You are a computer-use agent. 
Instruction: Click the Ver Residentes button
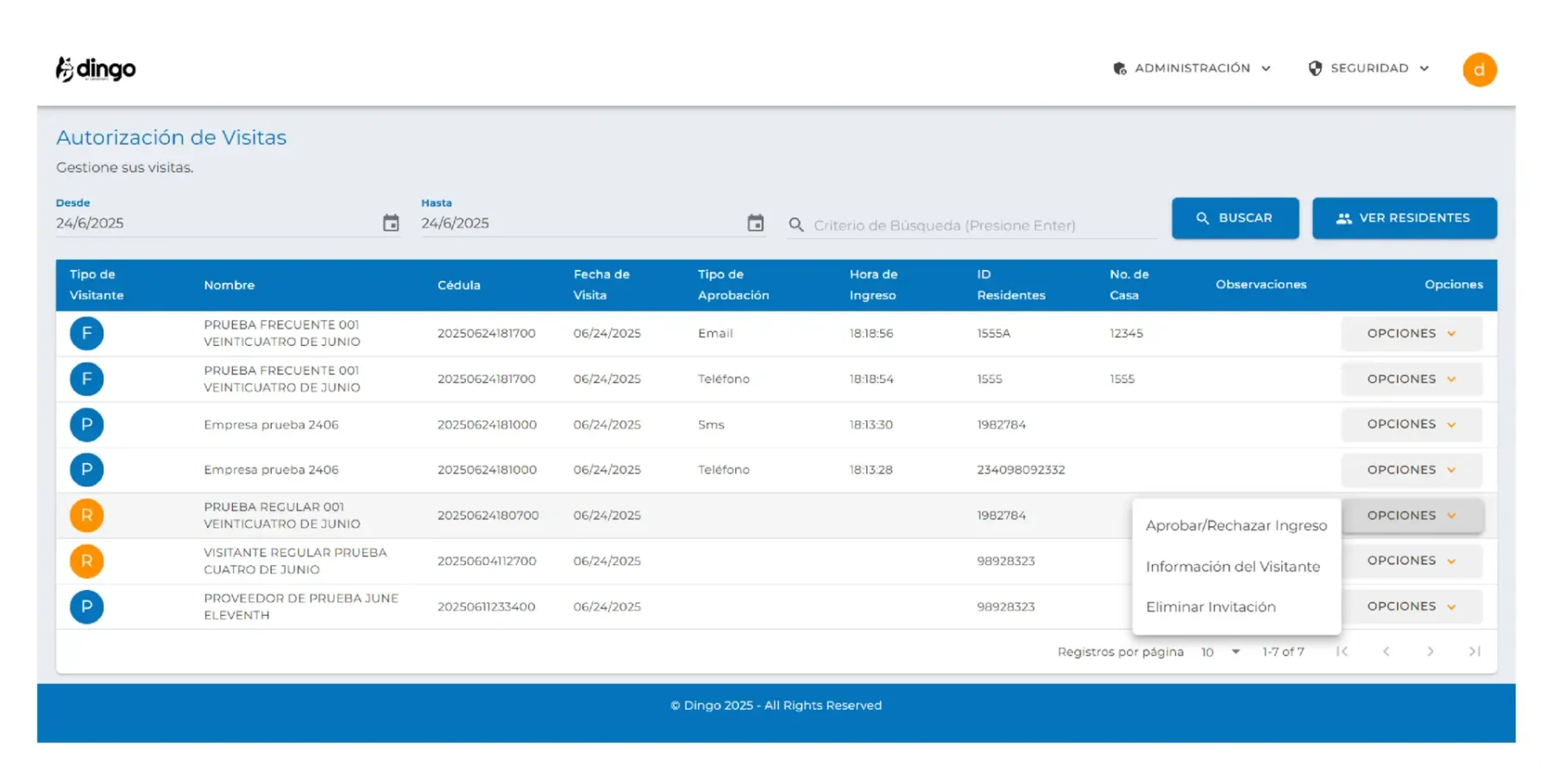[x=1404, y=218]
